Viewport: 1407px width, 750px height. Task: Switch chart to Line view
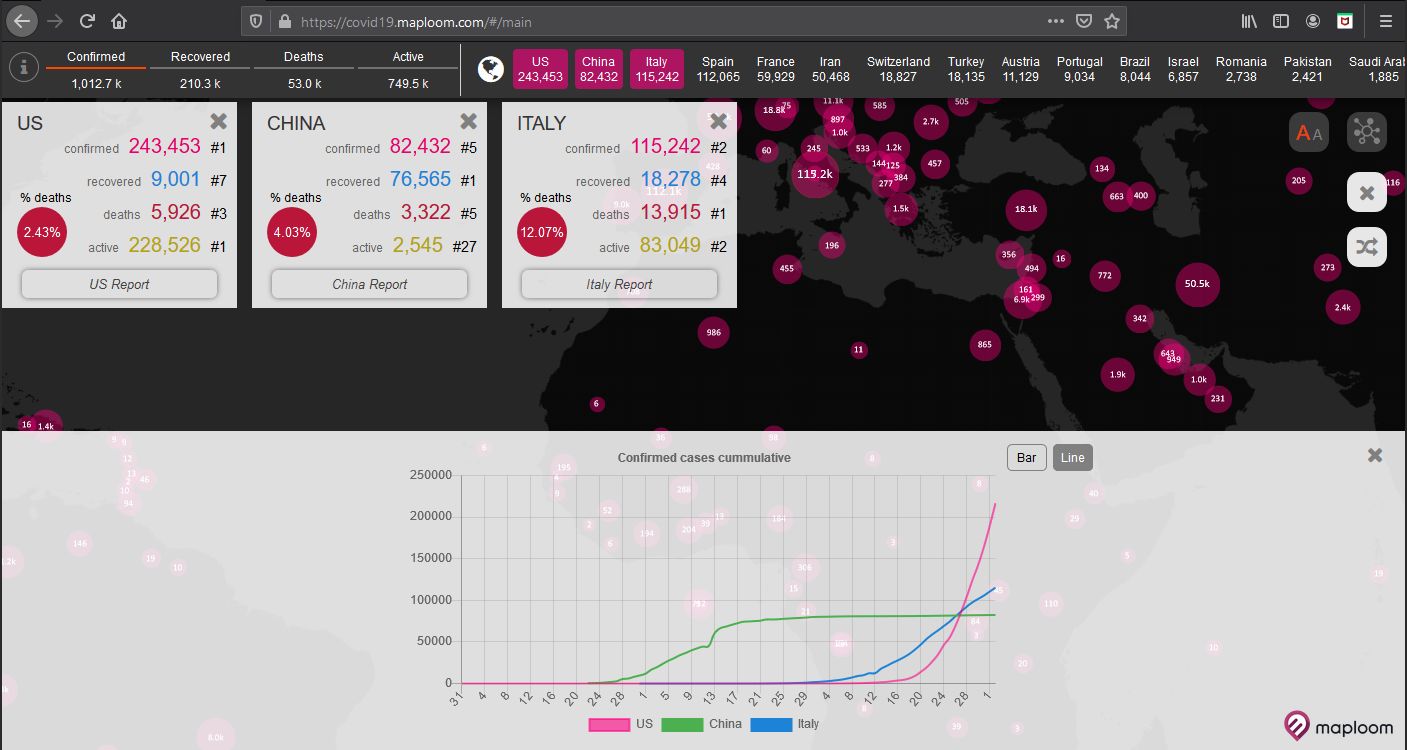pyautogui.click(x=1072, y=458)
